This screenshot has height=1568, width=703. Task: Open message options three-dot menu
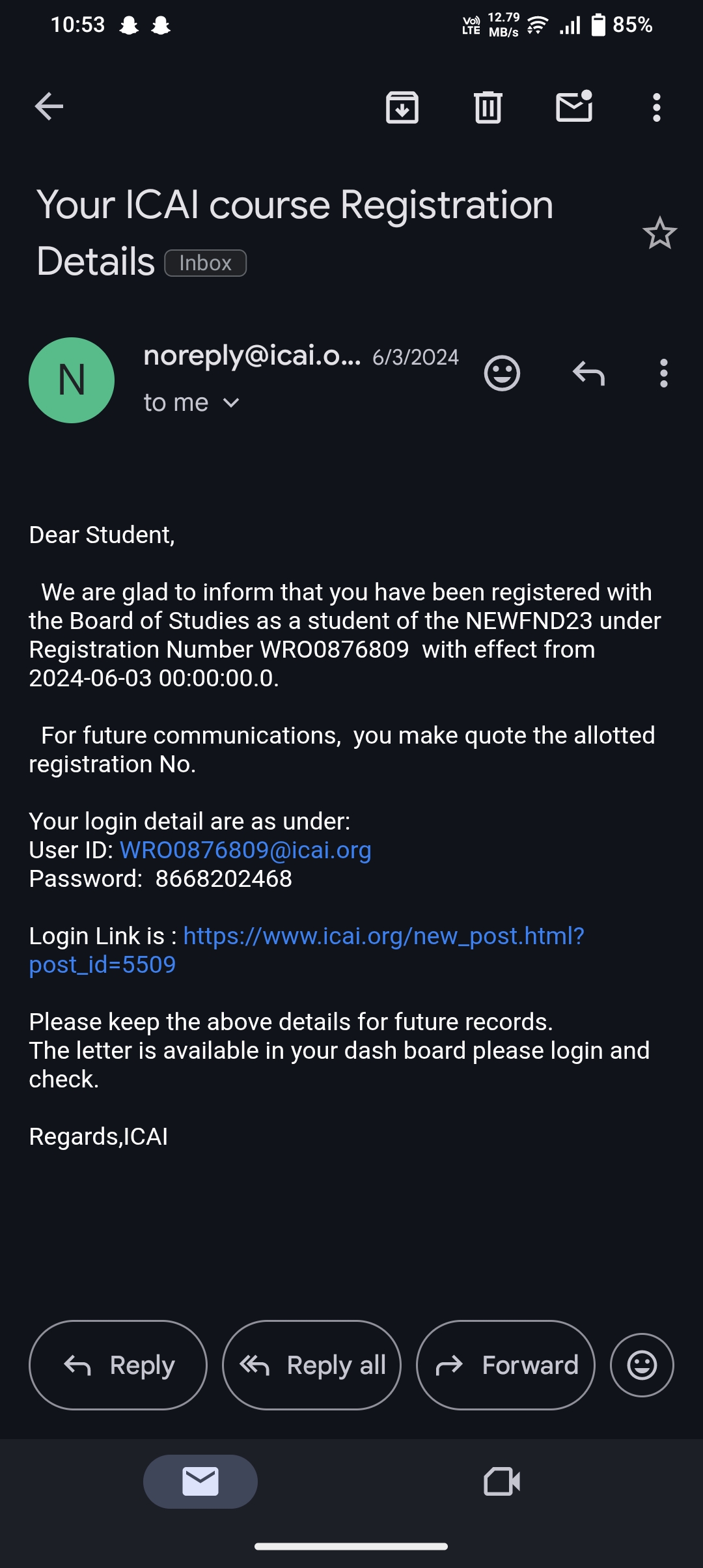(x=663, y=374)
